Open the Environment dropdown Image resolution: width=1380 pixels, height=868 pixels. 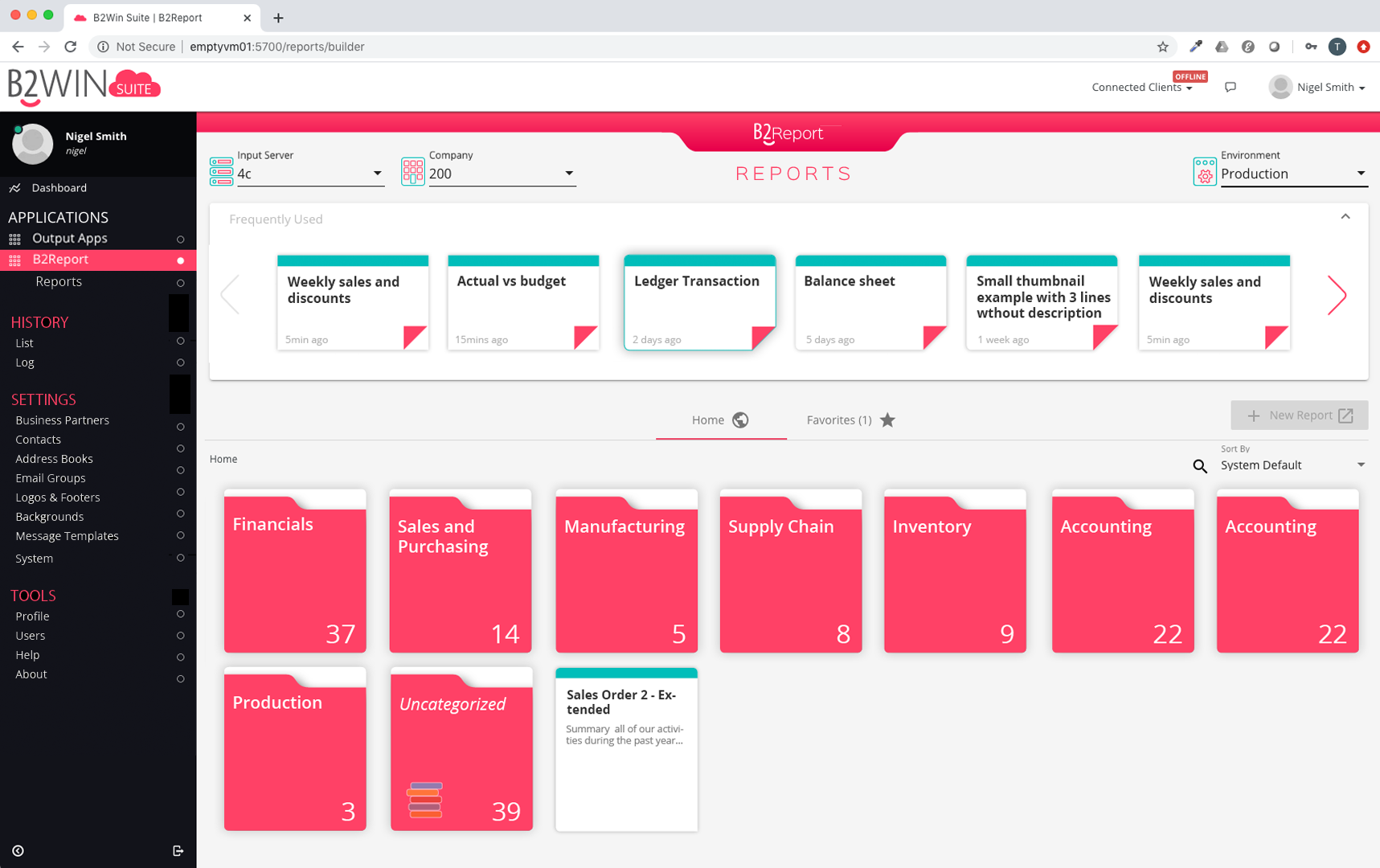1294,174
